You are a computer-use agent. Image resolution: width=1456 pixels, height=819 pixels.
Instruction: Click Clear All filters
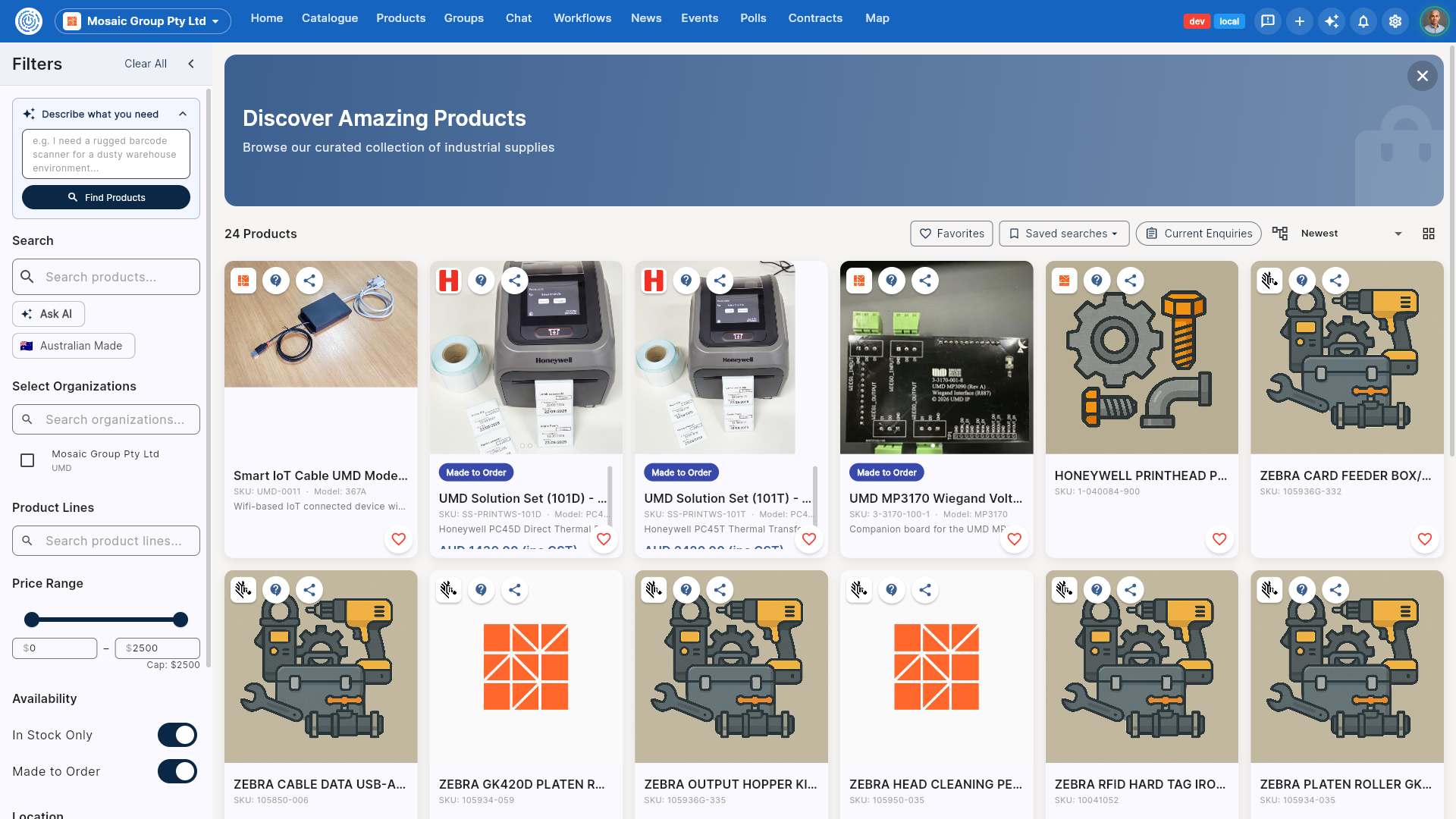tap(146, 64)
